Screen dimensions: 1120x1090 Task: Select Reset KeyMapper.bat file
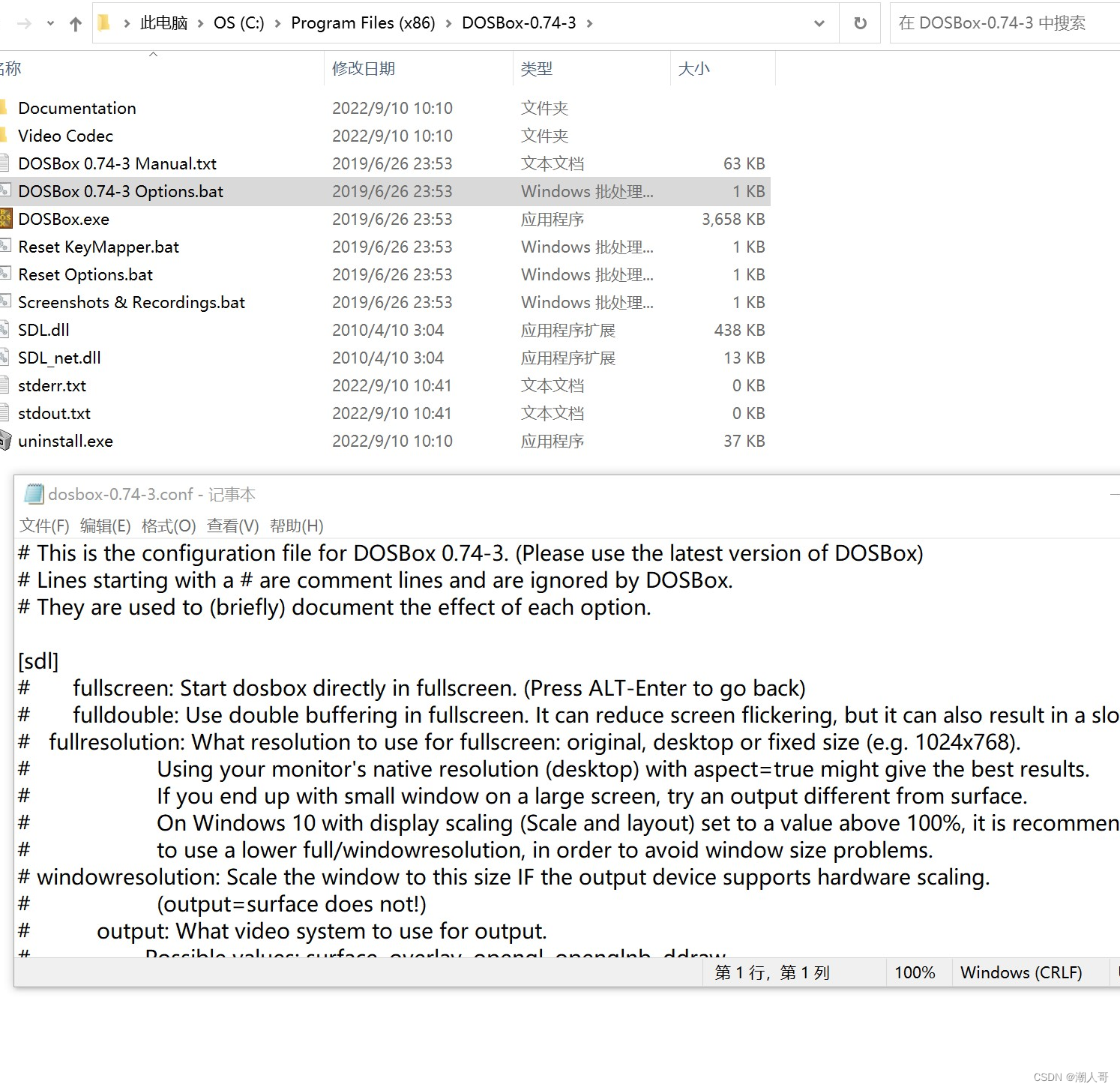pos(98,247)
